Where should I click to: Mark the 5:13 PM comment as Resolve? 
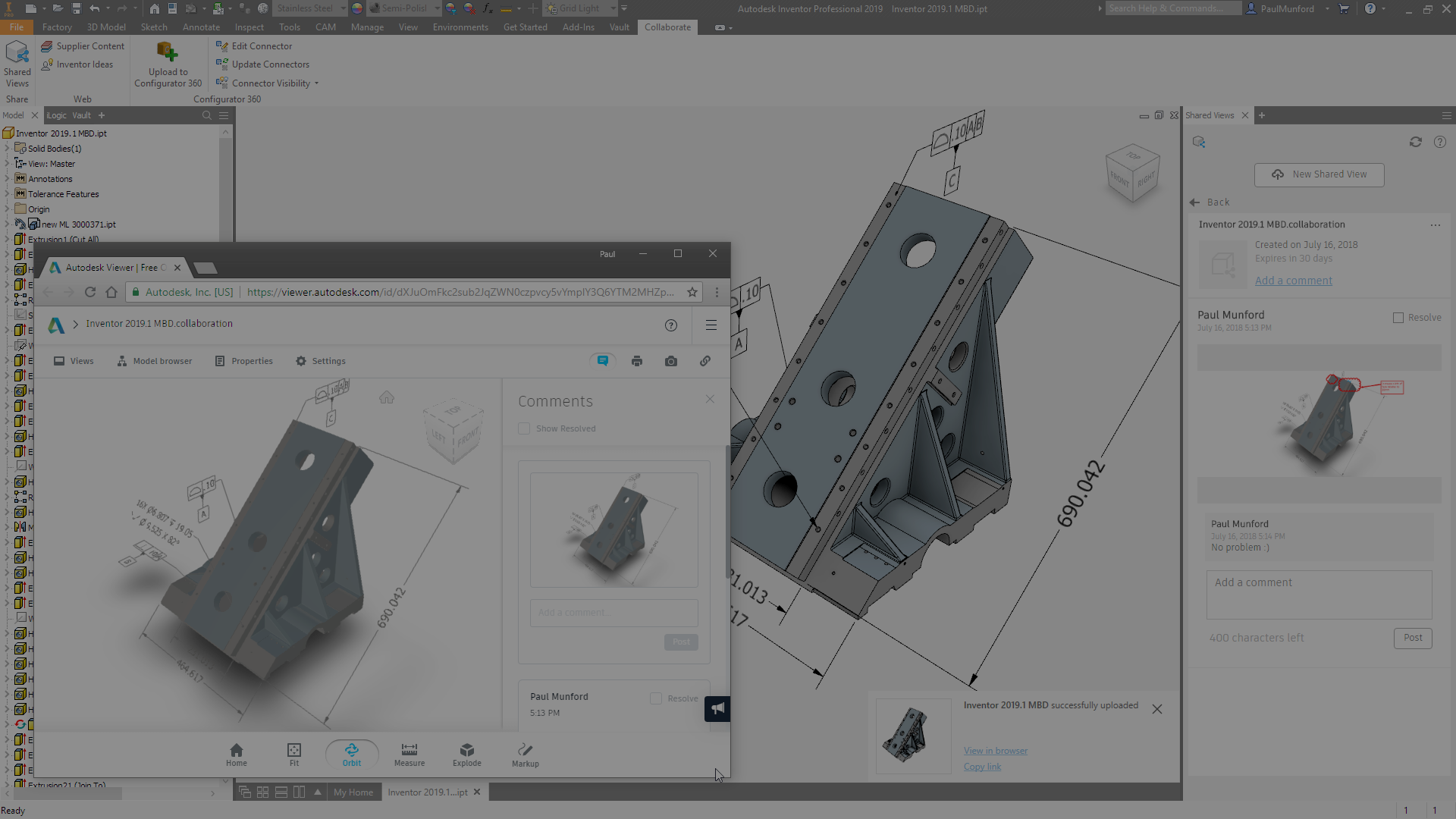655,698
